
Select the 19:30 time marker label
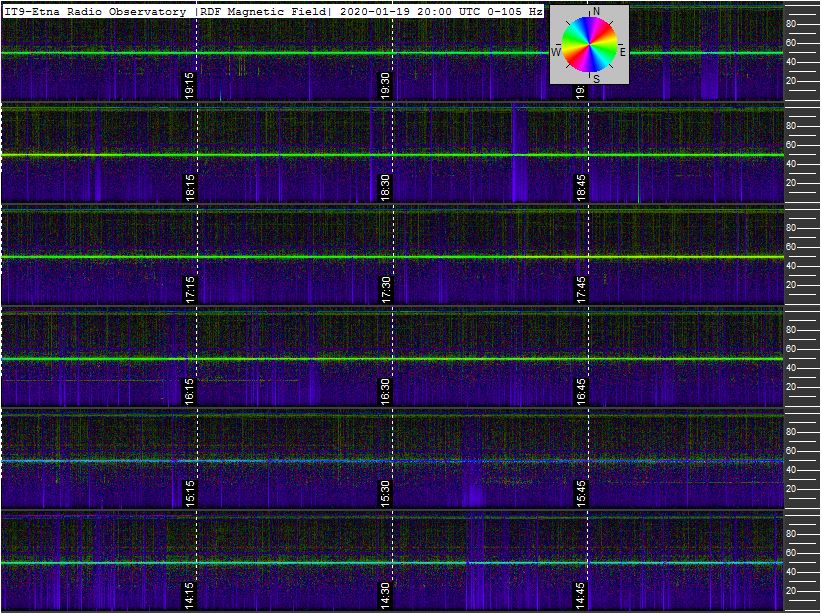386,86
